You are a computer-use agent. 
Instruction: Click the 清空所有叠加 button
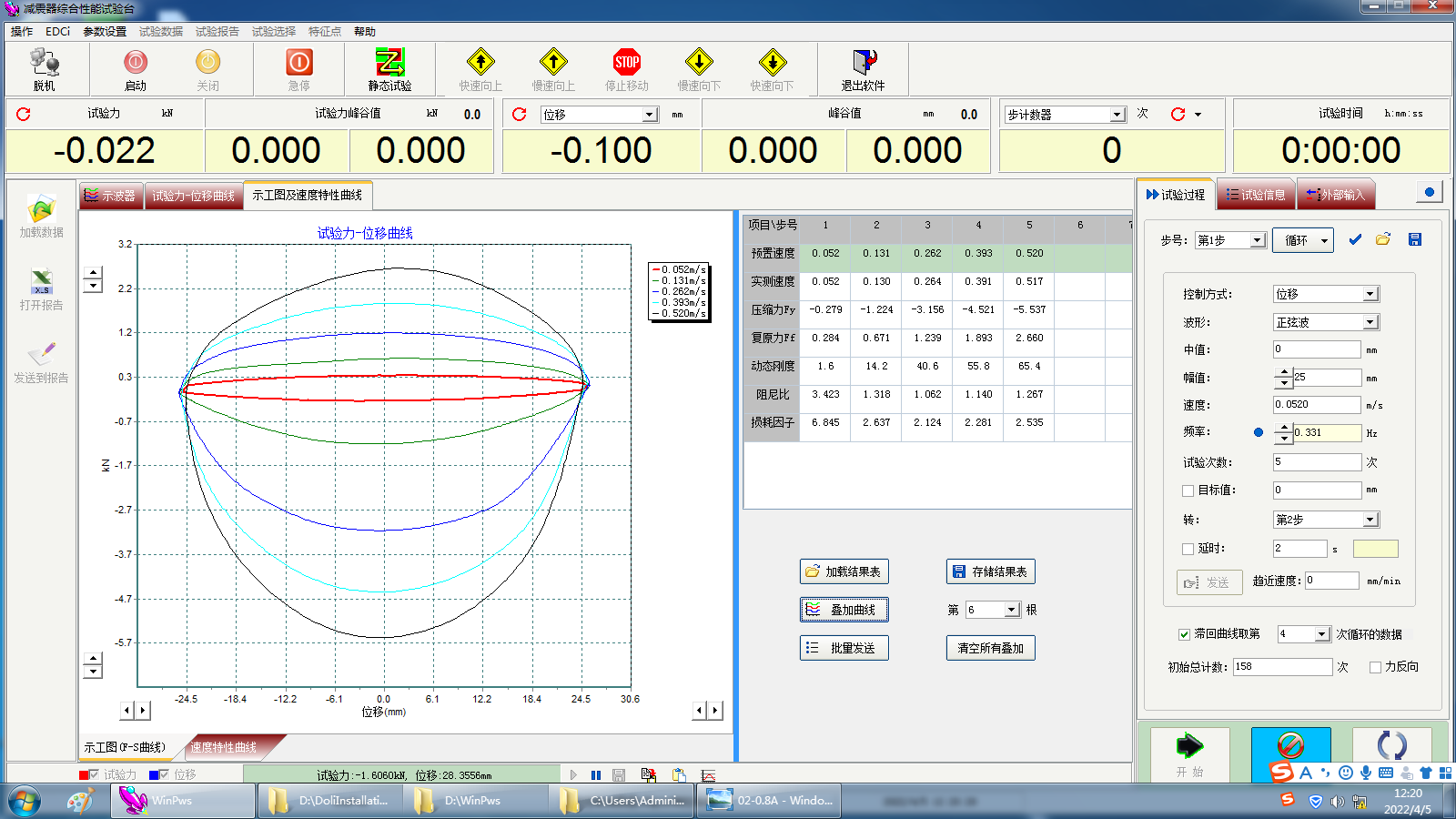tap(990, 648)
